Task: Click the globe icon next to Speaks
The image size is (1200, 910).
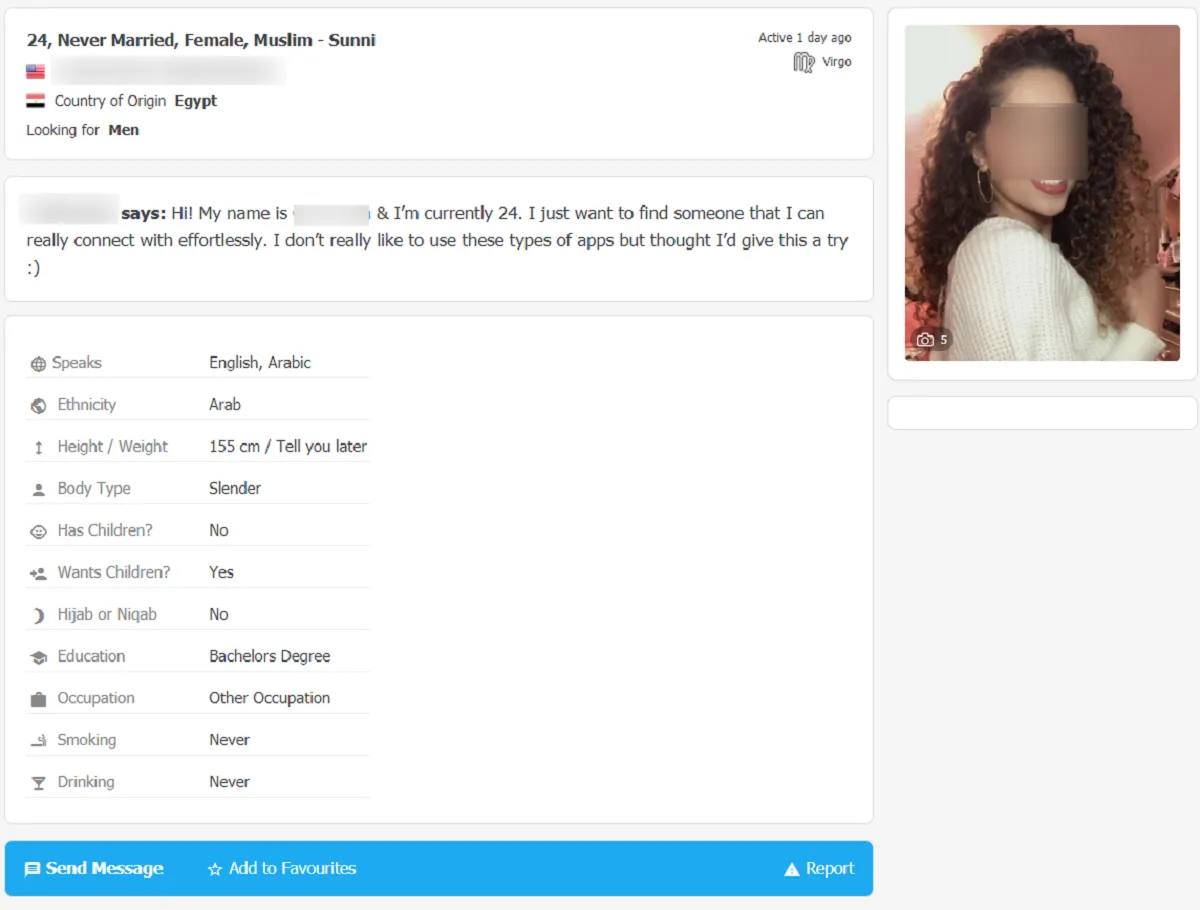Action: (38, 364)
